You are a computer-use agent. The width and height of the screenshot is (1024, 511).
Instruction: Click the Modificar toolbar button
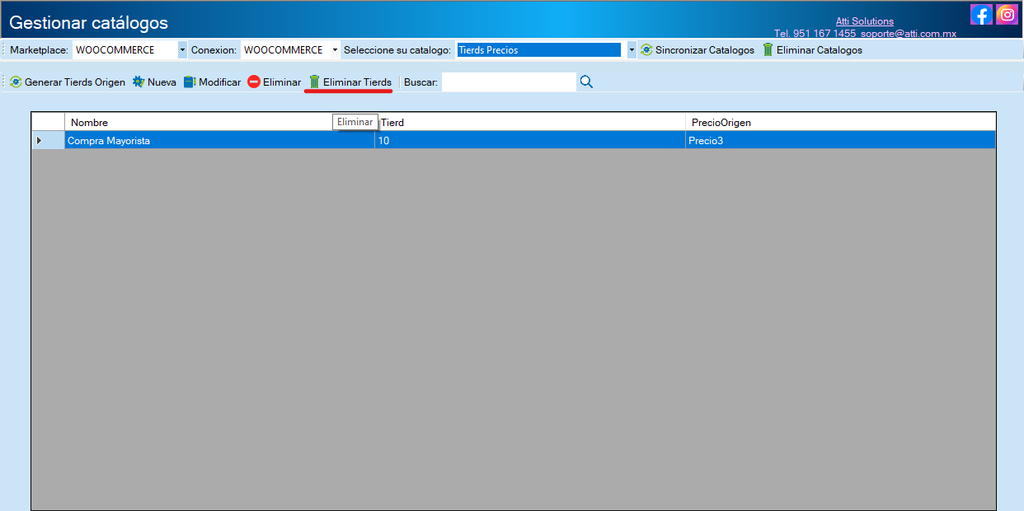tap(212, 82)
